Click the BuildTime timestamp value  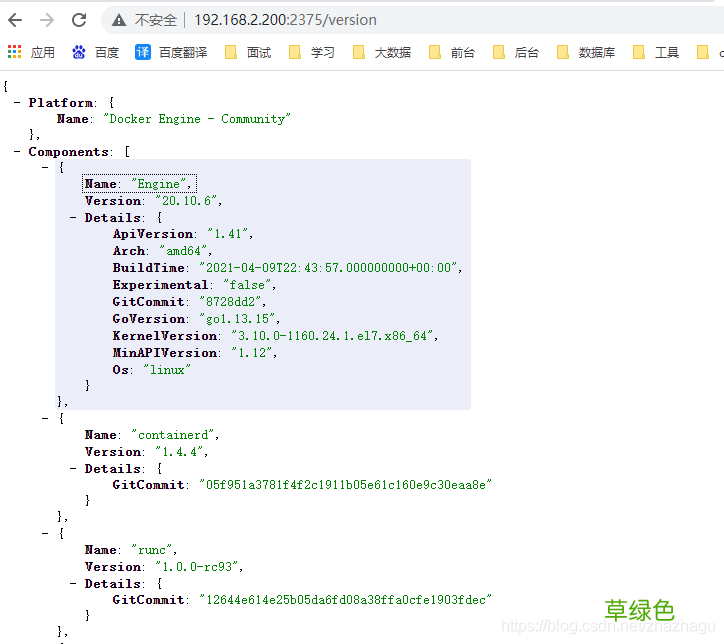[328, 268]
